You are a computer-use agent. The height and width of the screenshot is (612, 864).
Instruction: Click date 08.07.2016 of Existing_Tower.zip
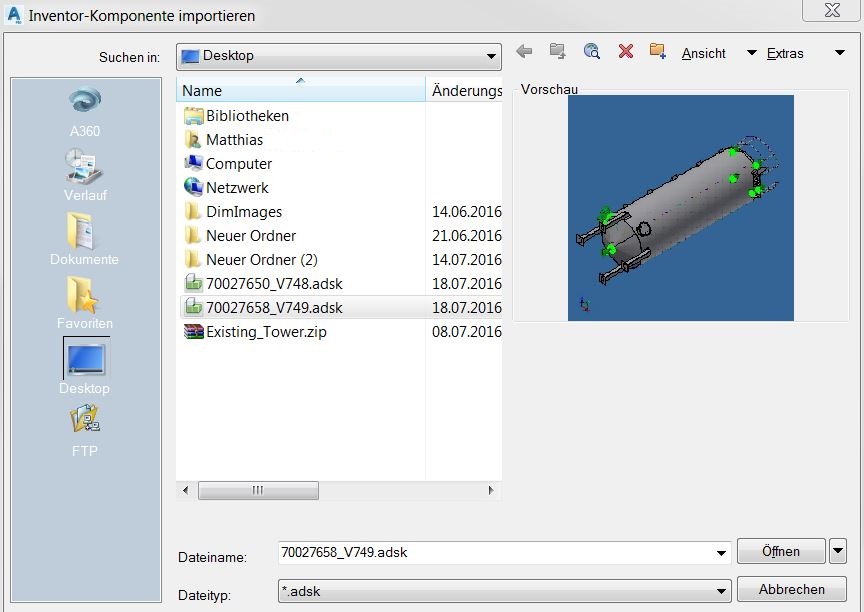click(x=467, y=332)
